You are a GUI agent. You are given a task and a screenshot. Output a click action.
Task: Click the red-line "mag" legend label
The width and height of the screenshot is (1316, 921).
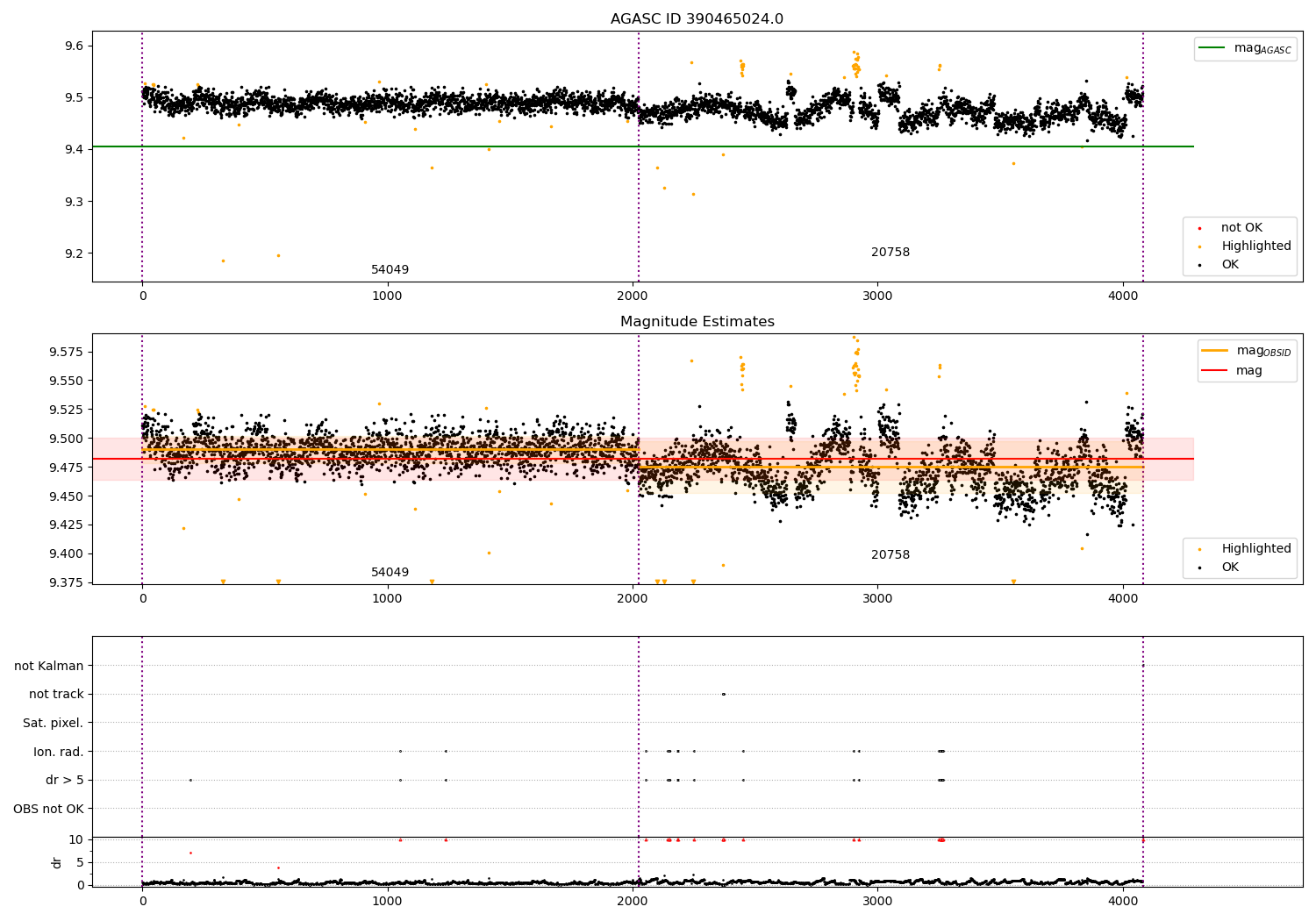[x=1249, y=370]
